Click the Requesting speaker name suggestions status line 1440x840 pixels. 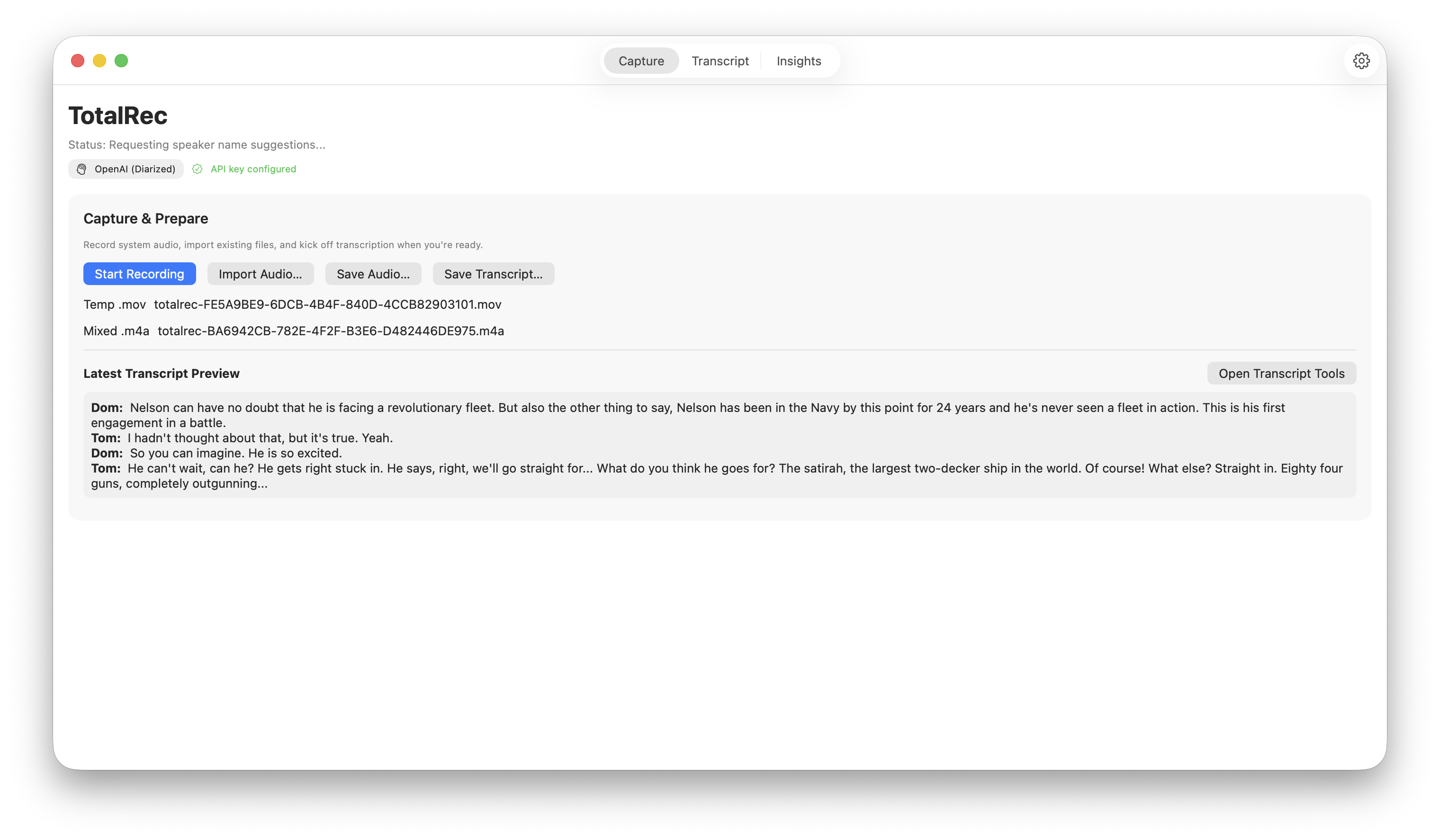click(x=197, y=145)
